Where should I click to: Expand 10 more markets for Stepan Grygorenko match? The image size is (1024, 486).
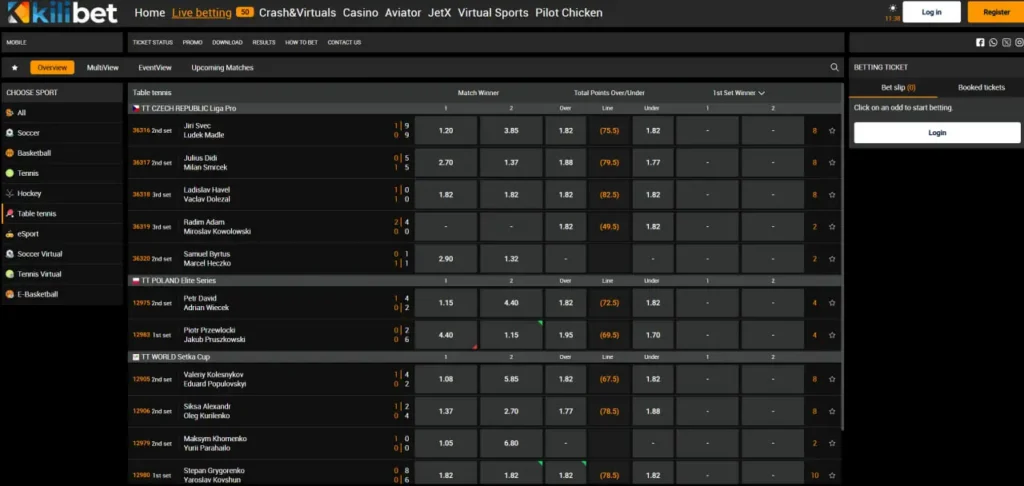pos(814,476)
